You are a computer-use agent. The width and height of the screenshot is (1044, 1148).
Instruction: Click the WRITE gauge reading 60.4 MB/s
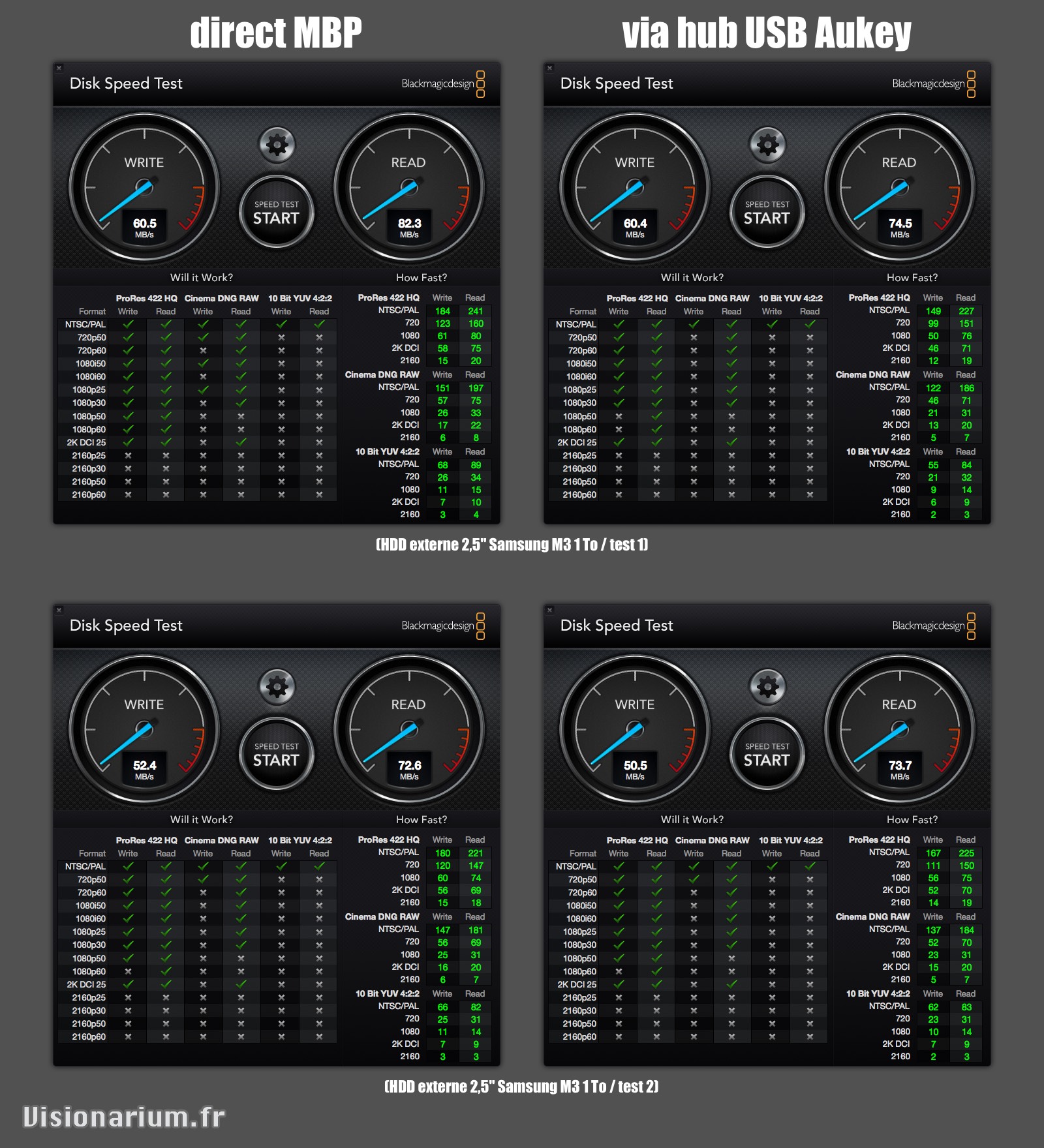[635, 188]
